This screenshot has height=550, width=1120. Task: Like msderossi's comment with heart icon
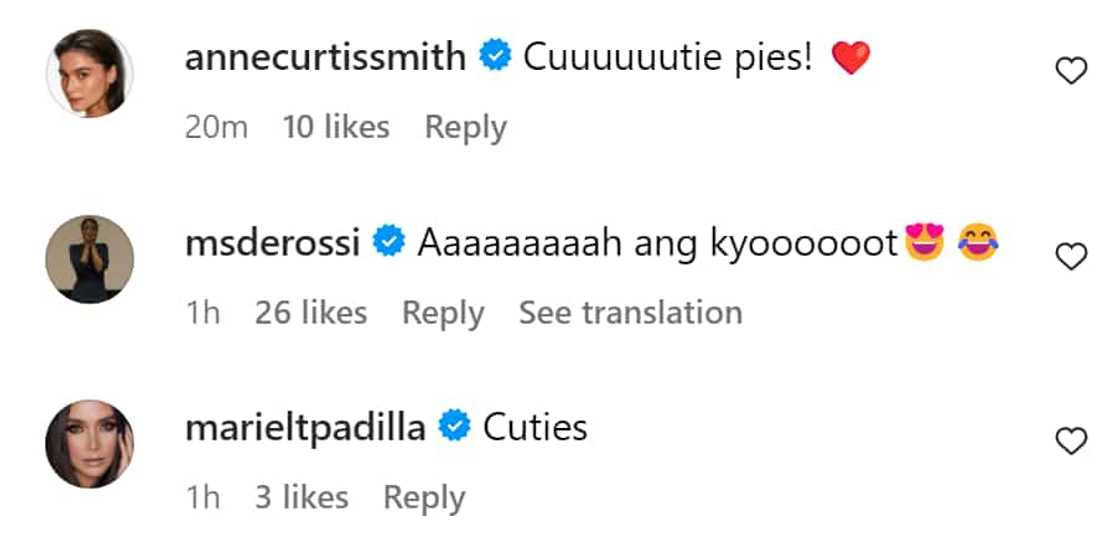coord(1071,257)
